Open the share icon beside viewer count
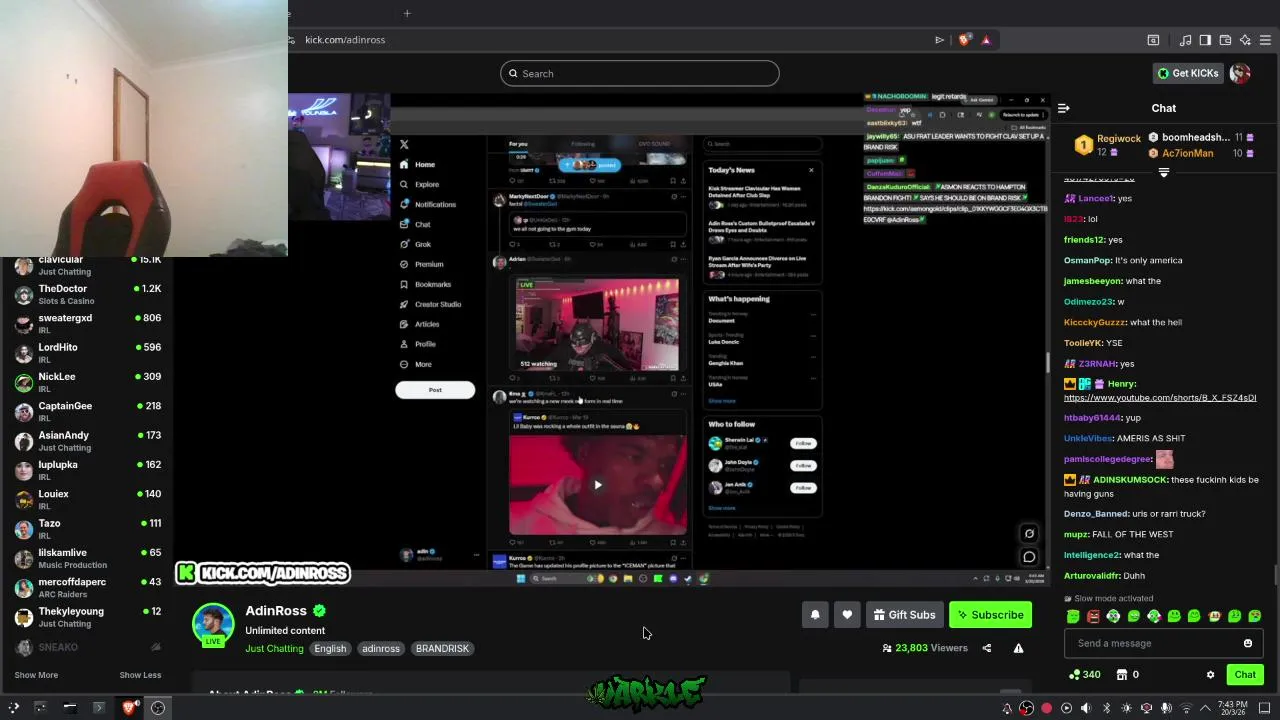 click(x=987, y=648)
